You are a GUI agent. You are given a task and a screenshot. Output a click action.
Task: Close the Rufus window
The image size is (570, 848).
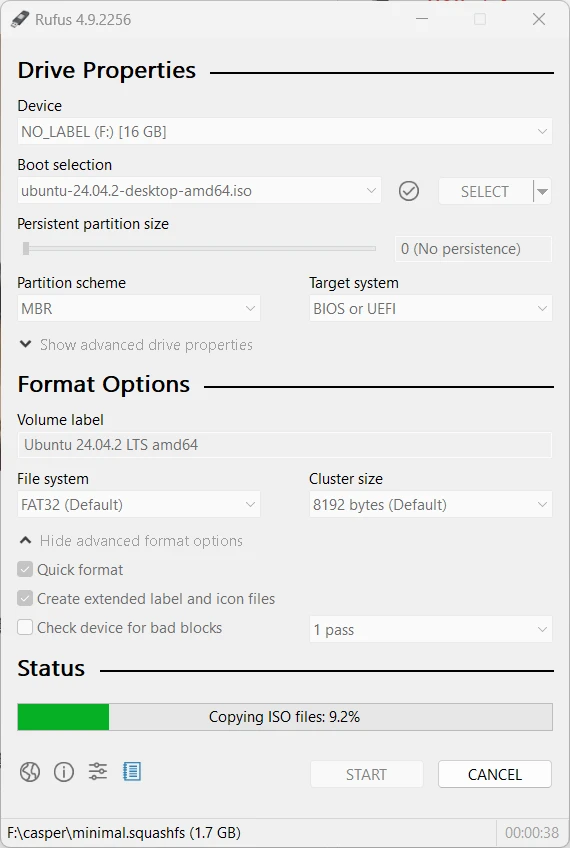tap(539, 19)
